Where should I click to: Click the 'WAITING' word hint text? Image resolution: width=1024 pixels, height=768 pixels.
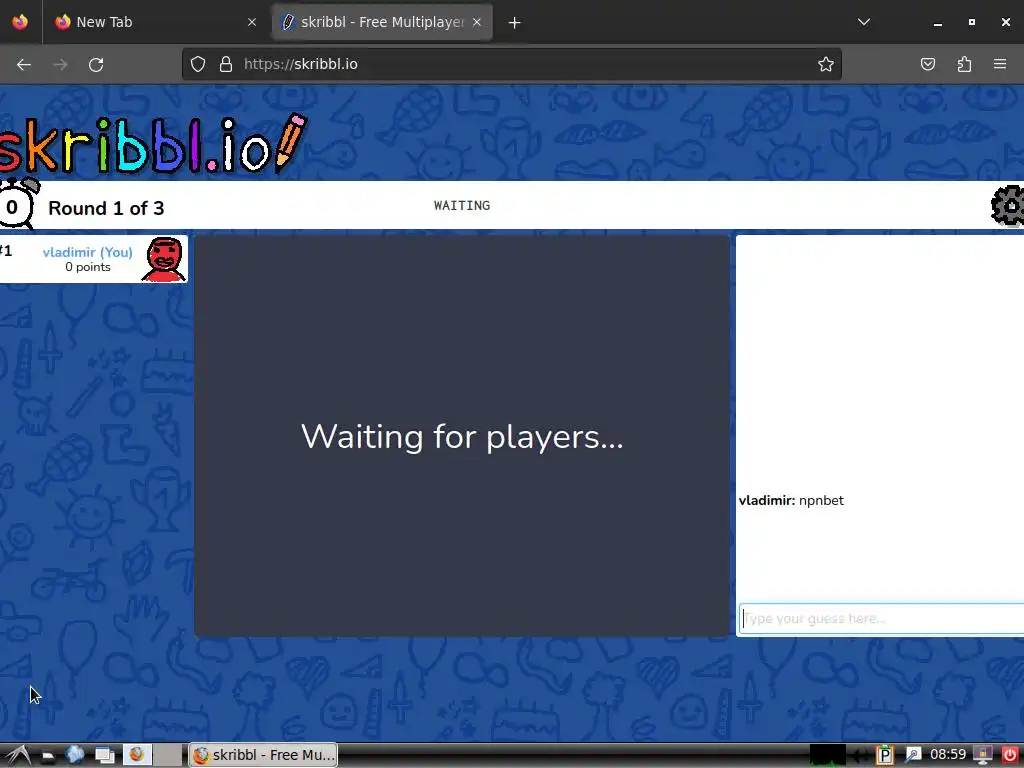click(462, 205)
